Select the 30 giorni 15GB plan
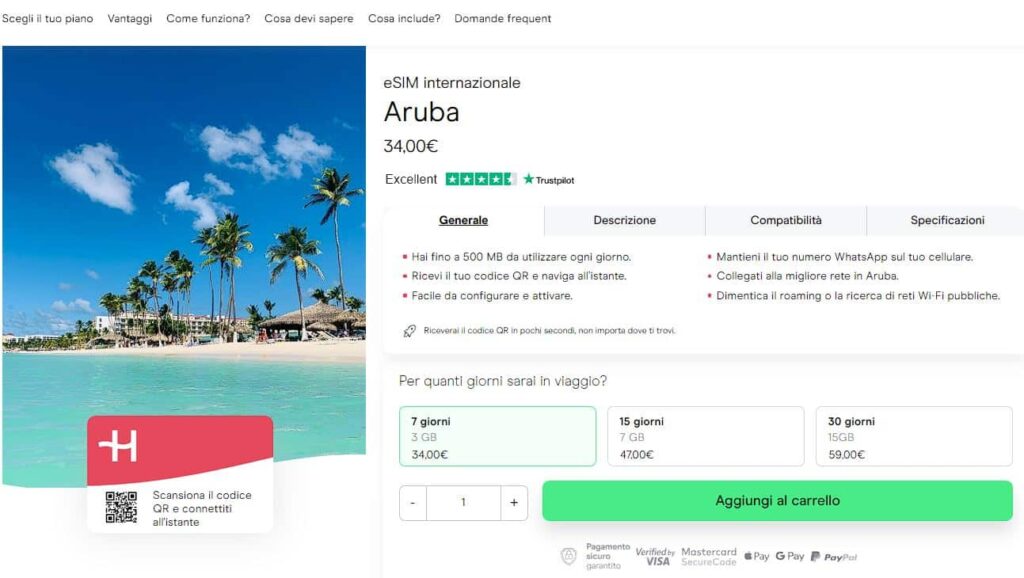 pyautogui.click(x=912, y=435)
